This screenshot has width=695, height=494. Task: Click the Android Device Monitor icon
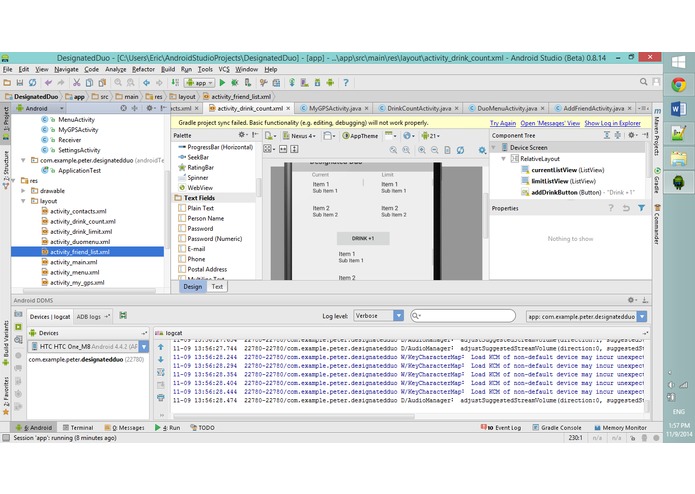(330, 83)
